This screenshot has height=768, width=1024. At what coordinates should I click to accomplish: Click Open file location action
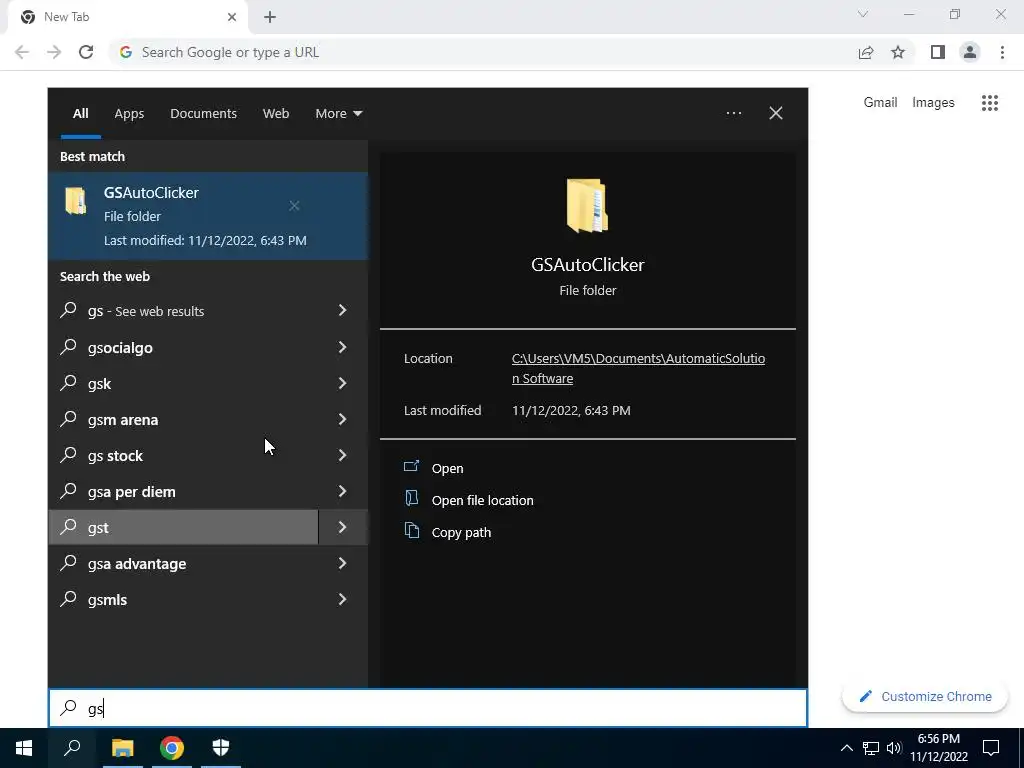[483, 500]
